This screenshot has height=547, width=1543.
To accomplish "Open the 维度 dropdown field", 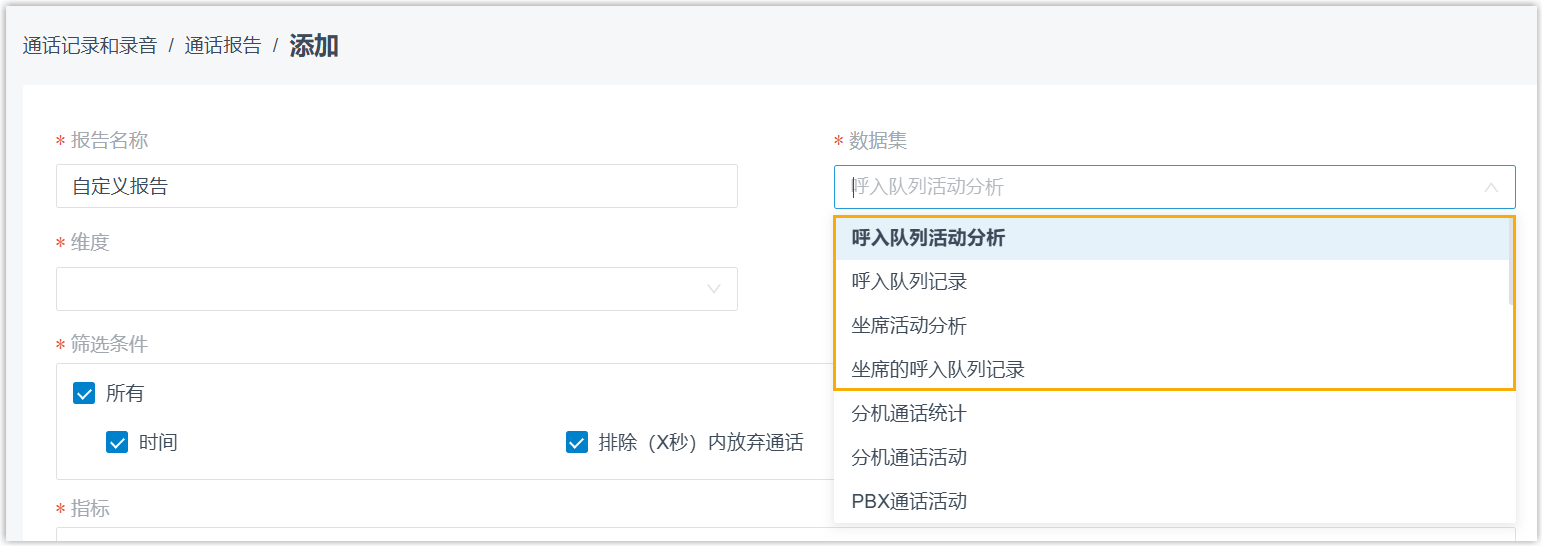I will pyautogui.click(x=380, y=289).
